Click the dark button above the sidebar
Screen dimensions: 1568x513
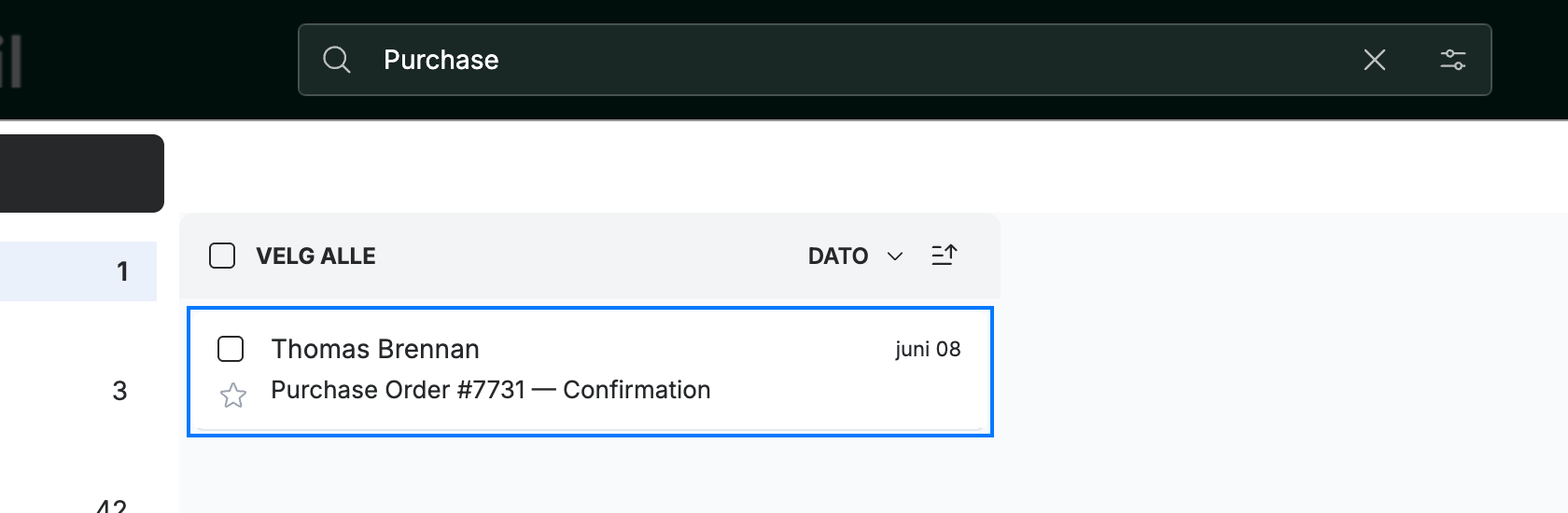point(82,173)
